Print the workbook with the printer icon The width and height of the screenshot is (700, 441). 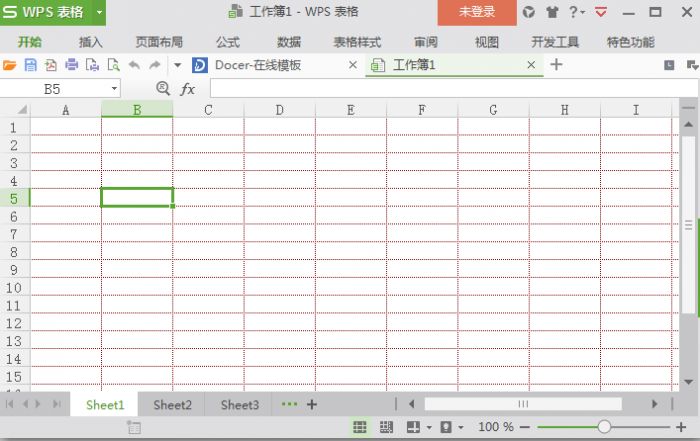(x=71, y=65)
